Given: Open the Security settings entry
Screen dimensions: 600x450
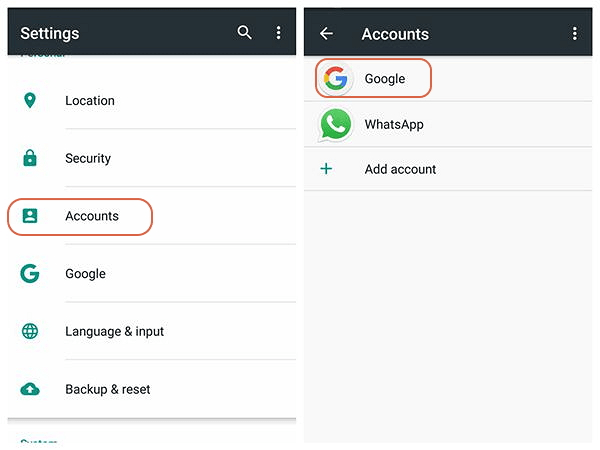Looking at the screenshot, I should pos(152,158).
